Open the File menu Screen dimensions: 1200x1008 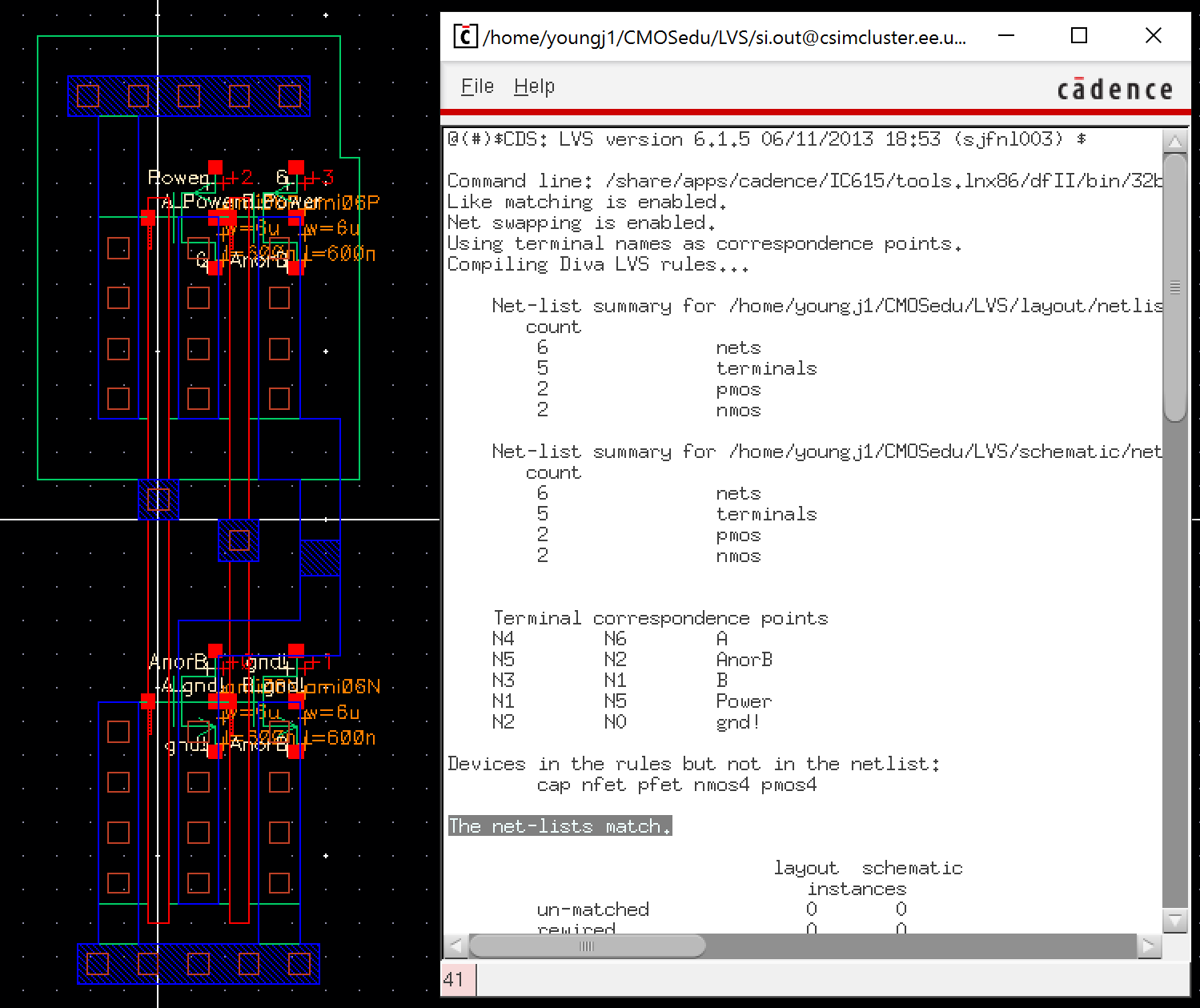477,86
